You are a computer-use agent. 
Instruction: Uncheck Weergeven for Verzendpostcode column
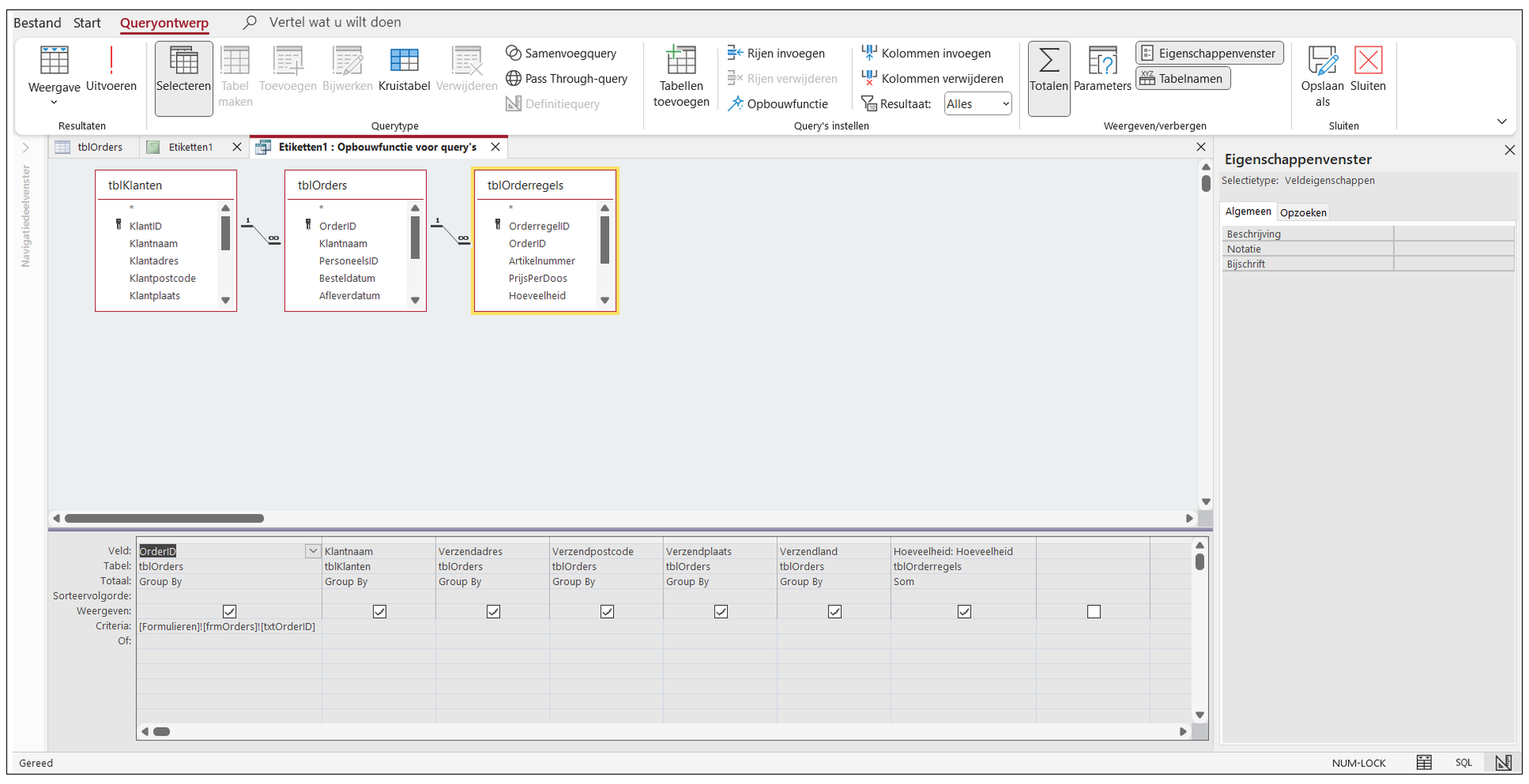coord(607,611)
